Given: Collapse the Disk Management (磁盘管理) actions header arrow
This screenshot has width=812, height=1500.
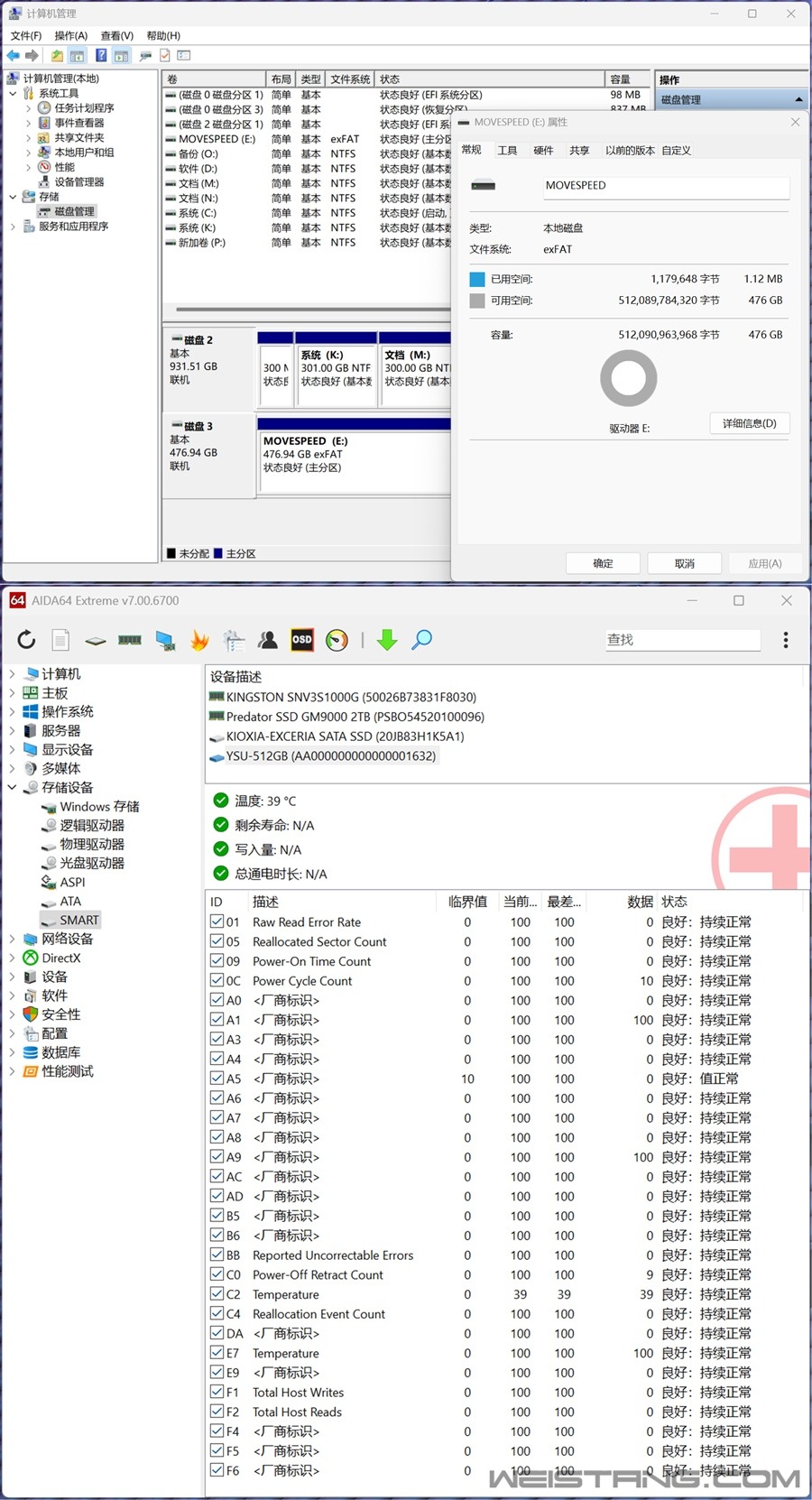Looking at the screenshot, I should coord(798,99).
